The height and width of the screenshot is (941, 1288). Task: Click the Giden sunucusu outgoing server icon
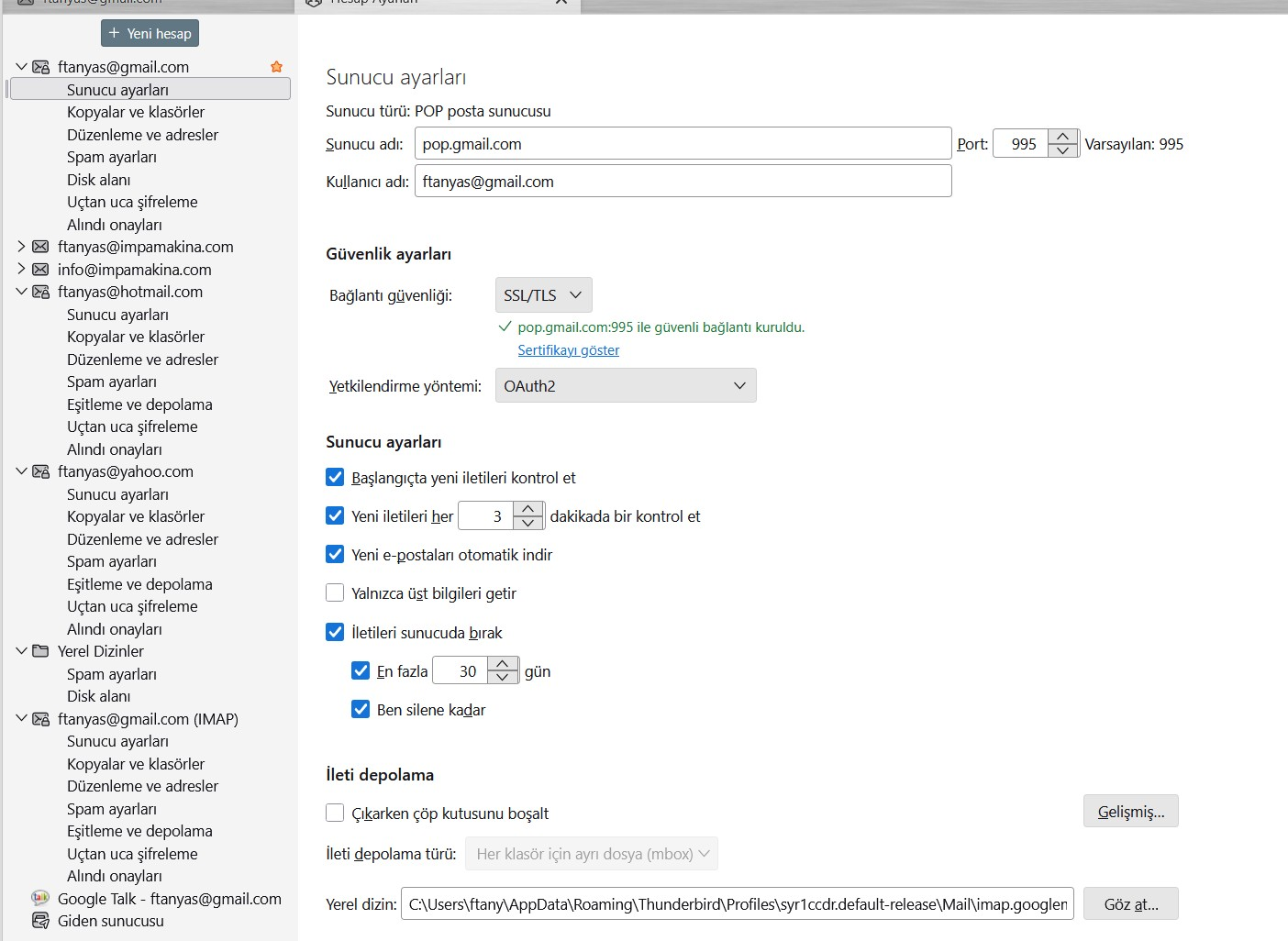tap(40, 921)
